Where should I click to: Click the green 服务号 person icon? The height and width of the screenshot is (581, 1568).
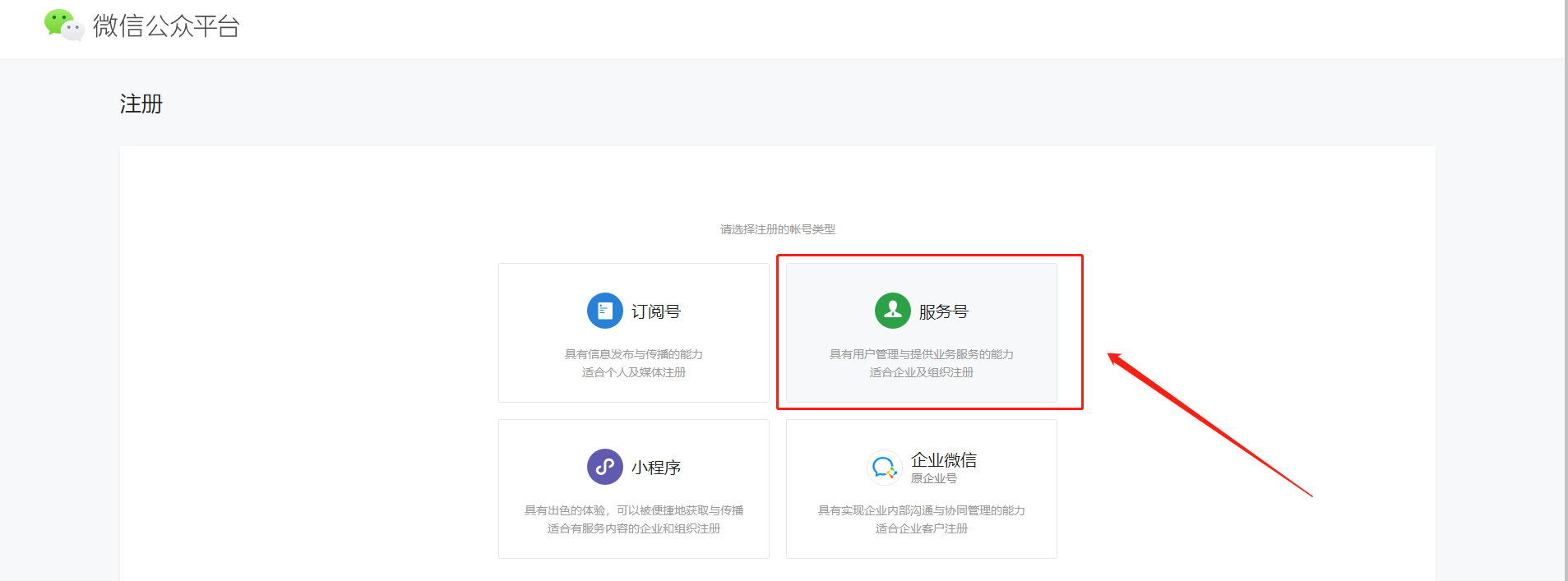point(893,311)
